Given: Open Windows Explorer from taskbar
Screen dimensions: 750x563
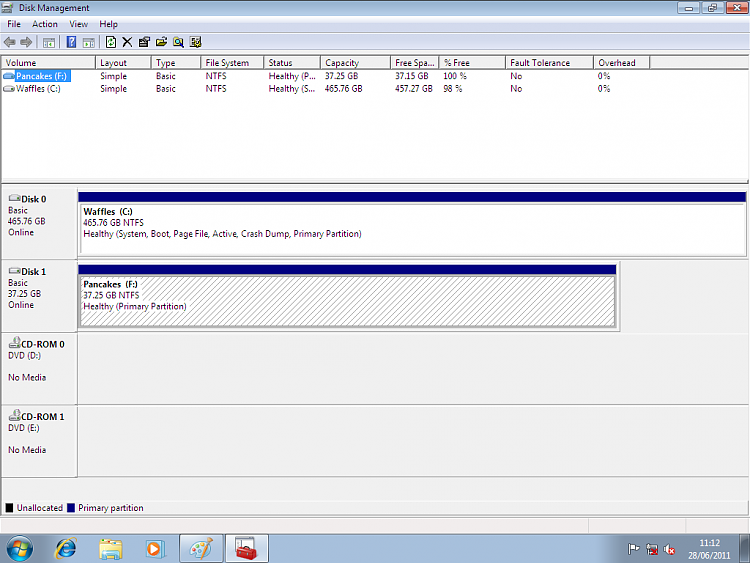Looking at the screenshot, I should tap(110, 549).
